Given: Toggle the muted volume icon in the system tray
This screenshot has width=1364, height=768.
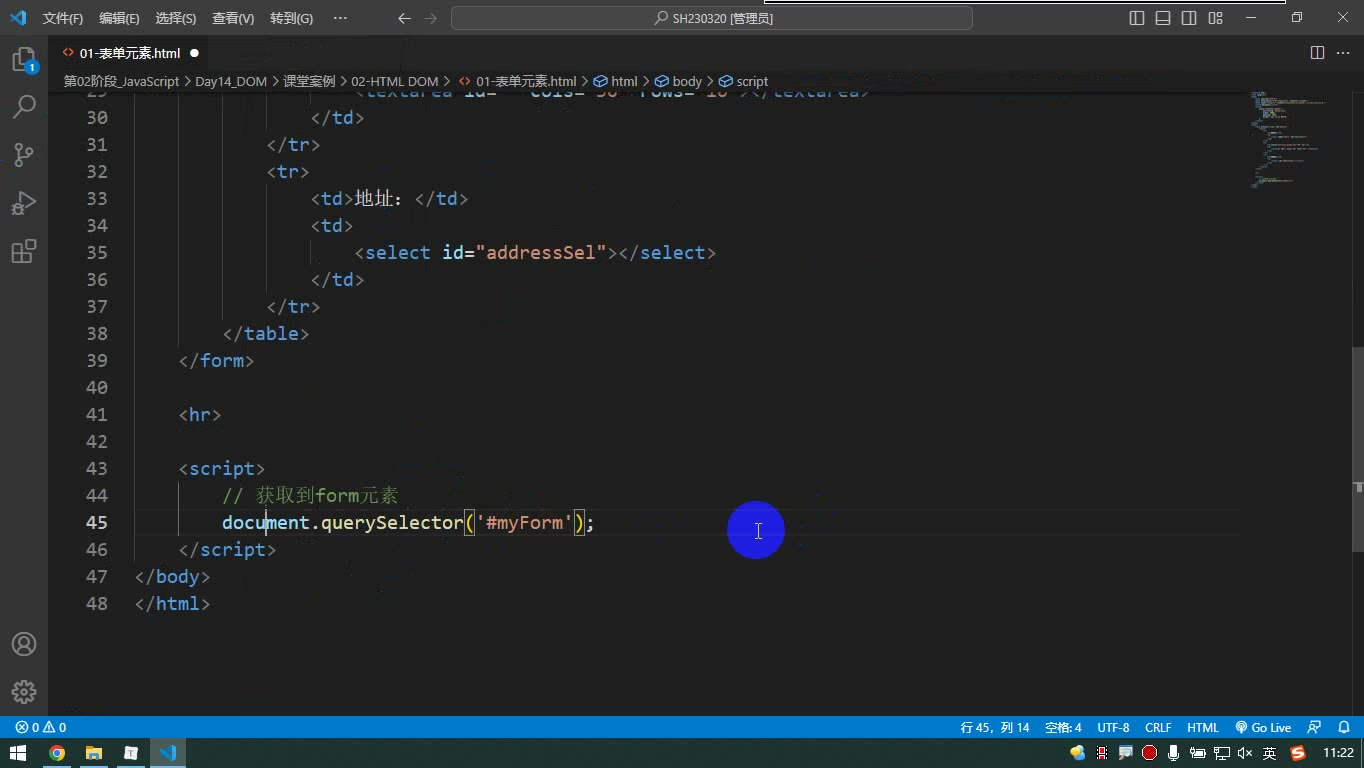Looking at the screenshot, I should click(1245, 753).
